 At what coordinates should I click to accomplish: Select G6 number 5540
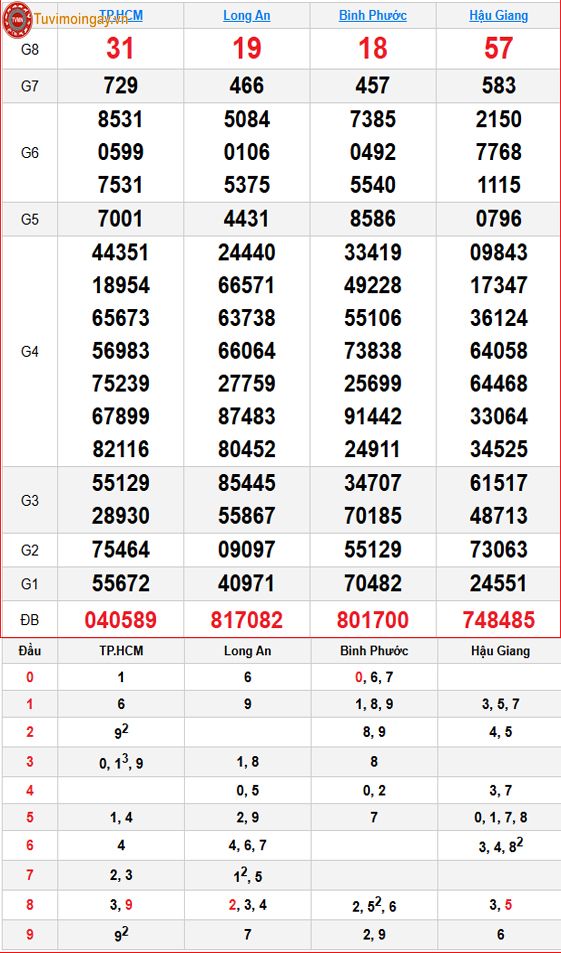tap(373, 185)
